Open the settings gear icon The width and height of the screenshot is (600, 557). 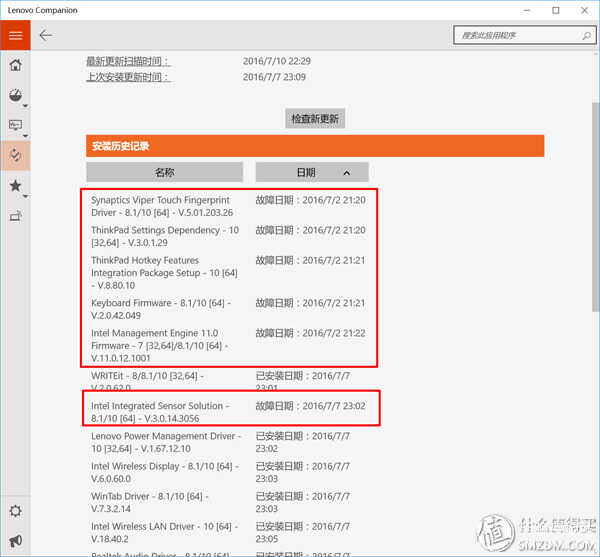[15, 511]
